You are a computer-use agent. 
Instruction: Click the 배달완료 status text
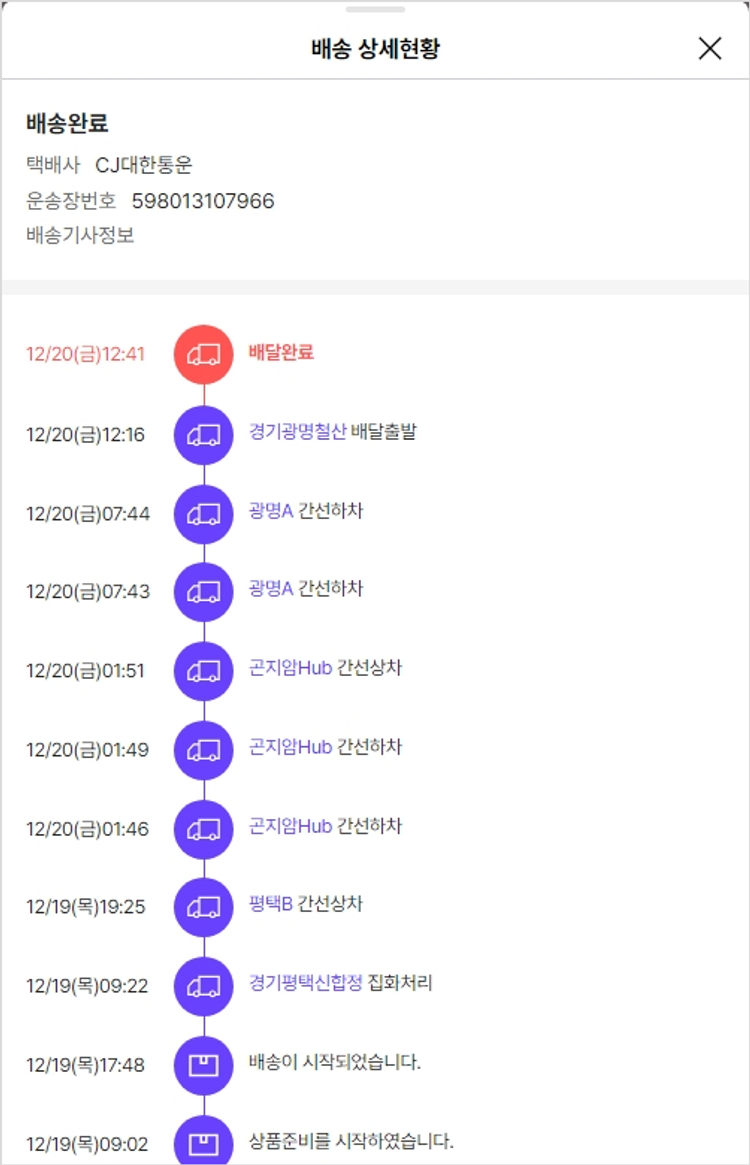tap(281, 352)
